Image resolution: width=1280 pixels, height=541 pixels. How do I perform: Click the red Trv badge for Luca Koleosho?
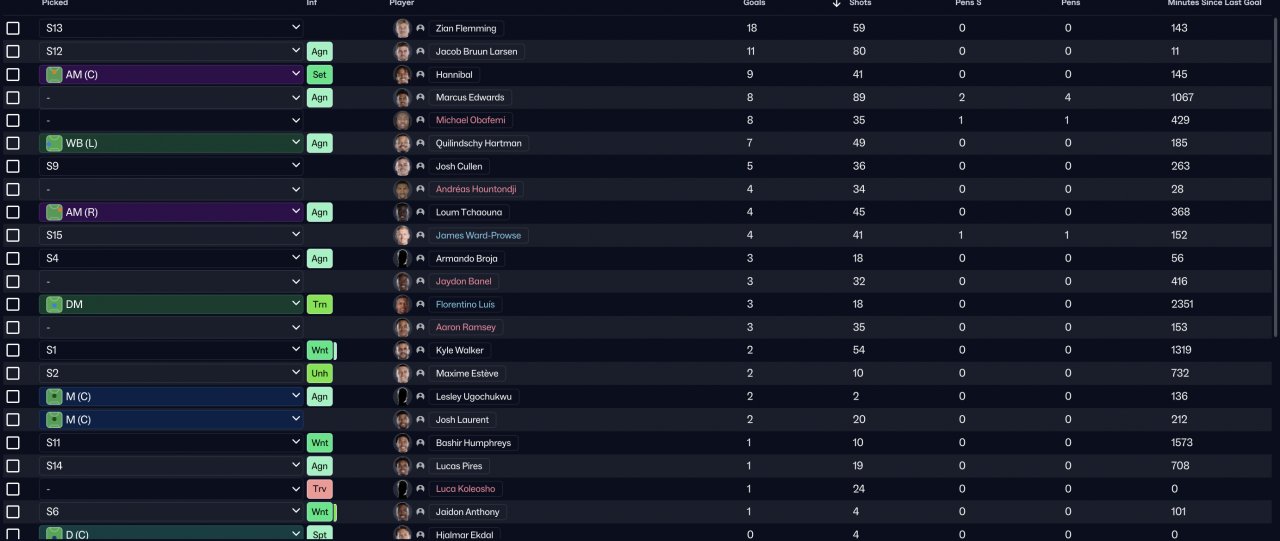pyautogui.click(x=319, y=489)
